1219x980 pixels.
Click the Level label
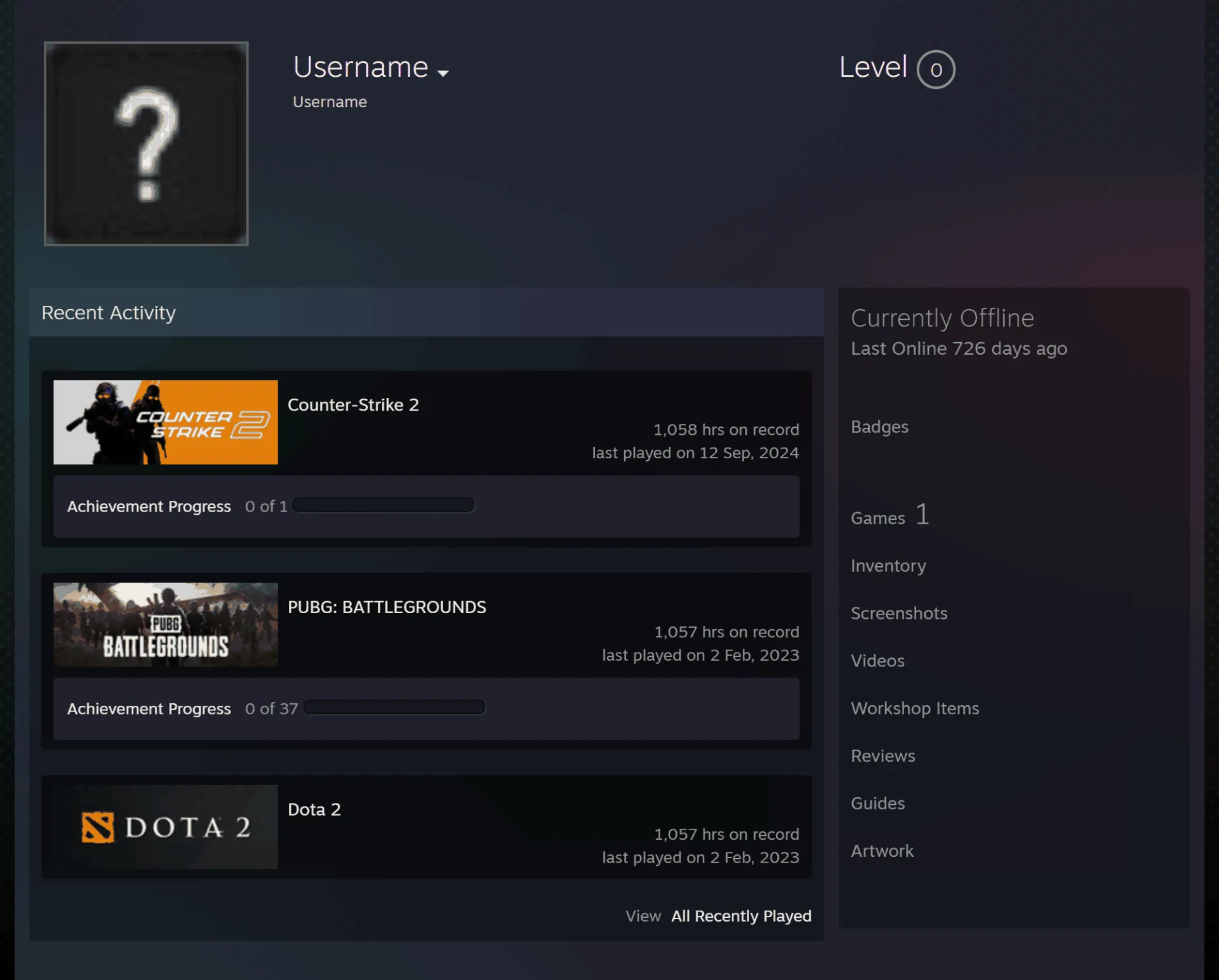873,67
